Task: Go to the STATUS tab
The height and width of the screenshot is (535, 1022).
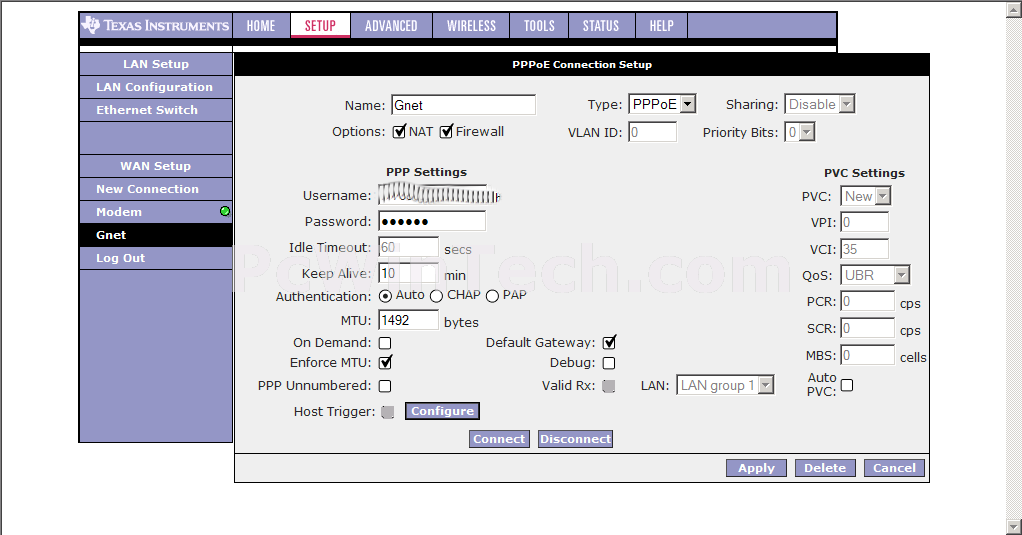Action: (601, 26)
